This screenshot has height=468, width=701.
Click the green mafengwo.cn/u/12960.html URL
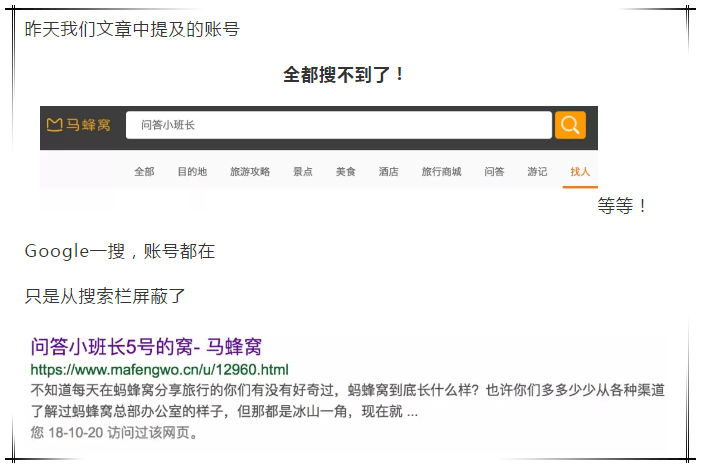(160, 370)
